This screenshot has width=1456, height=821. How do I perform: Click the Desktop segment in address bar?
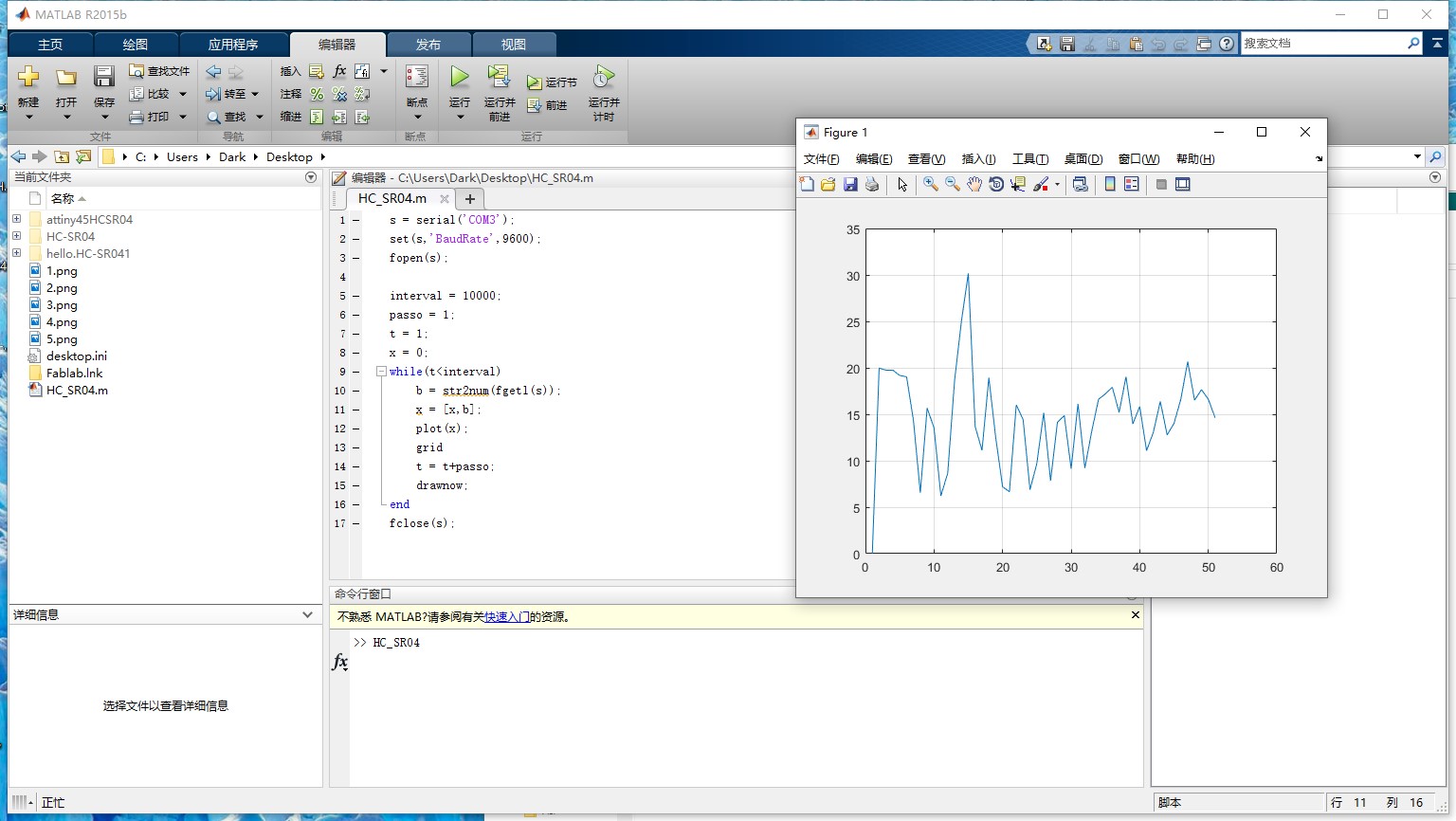coord(289,157)
